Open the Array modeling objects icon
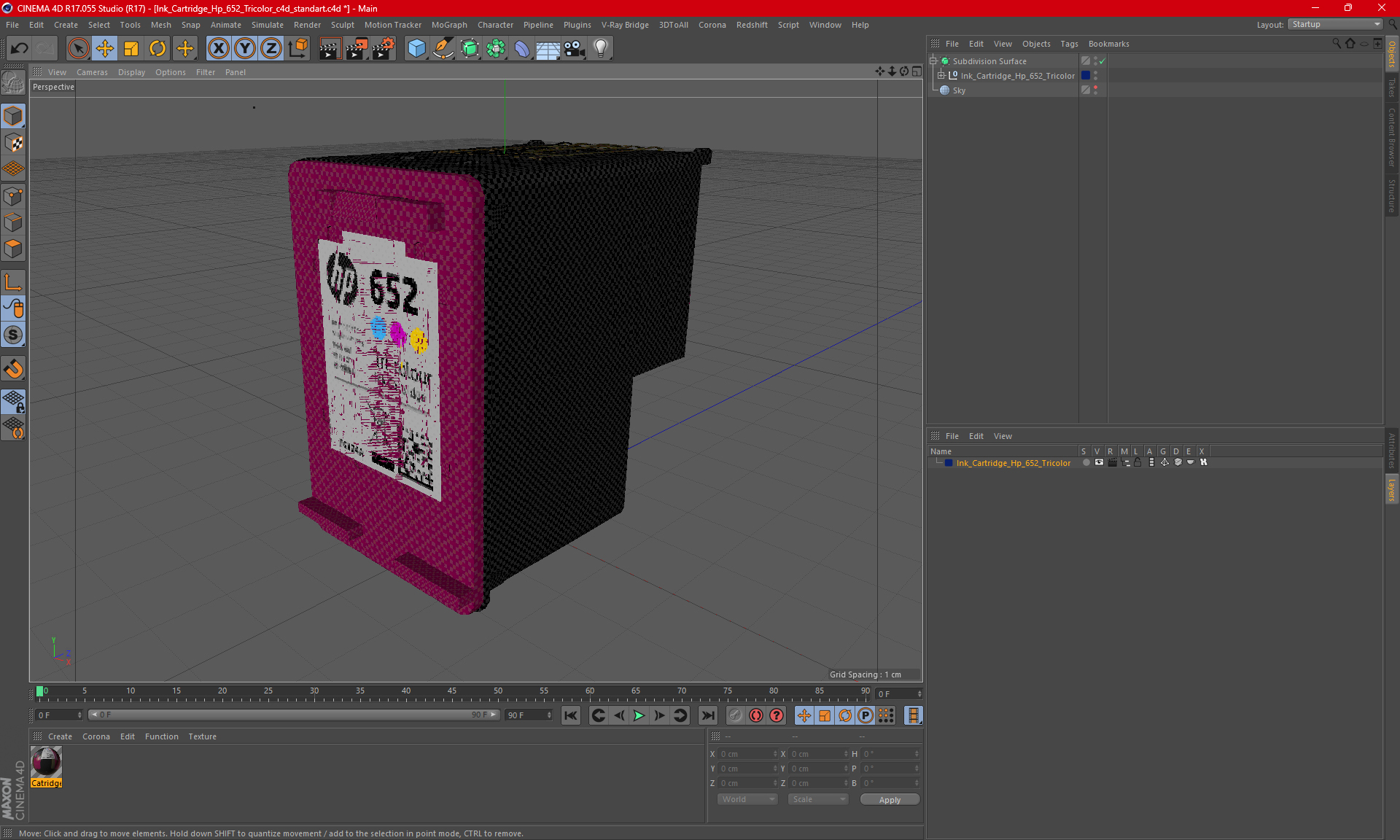Viewport: 1400px width, 840px height. pyautogui.click(x=496, y=49)
